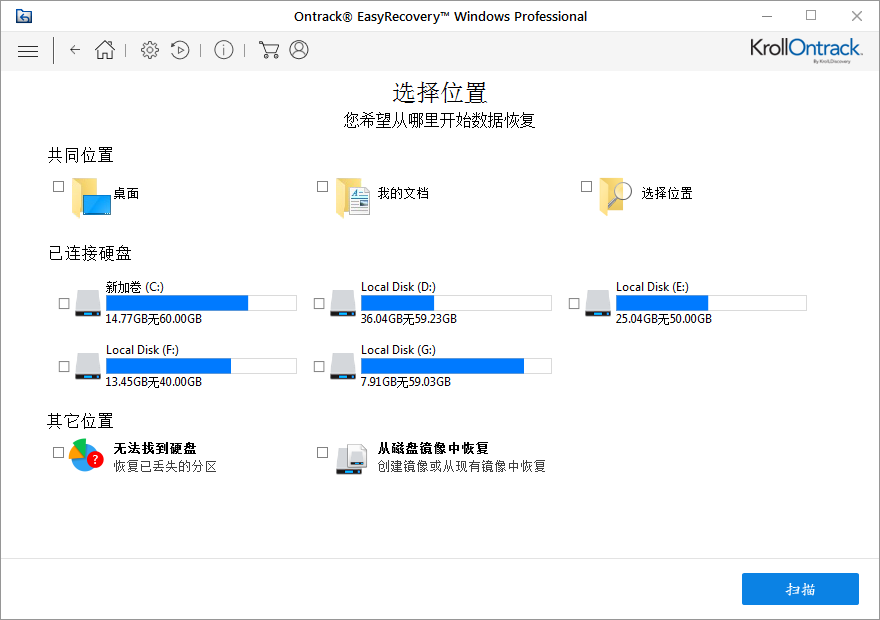This screenshot has height=620, width=880.
Task: Click the hard drive icon for 新加卷 (C:)
Action: (x=87, y=303)
